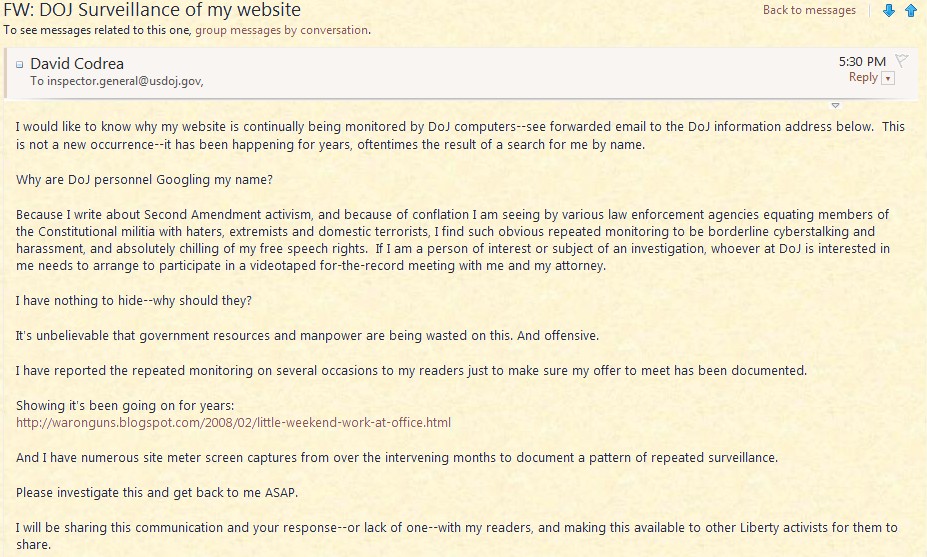Click Back to messages
Image resolution: width=927 pixels, height=557 pixels.
point(809,10)
